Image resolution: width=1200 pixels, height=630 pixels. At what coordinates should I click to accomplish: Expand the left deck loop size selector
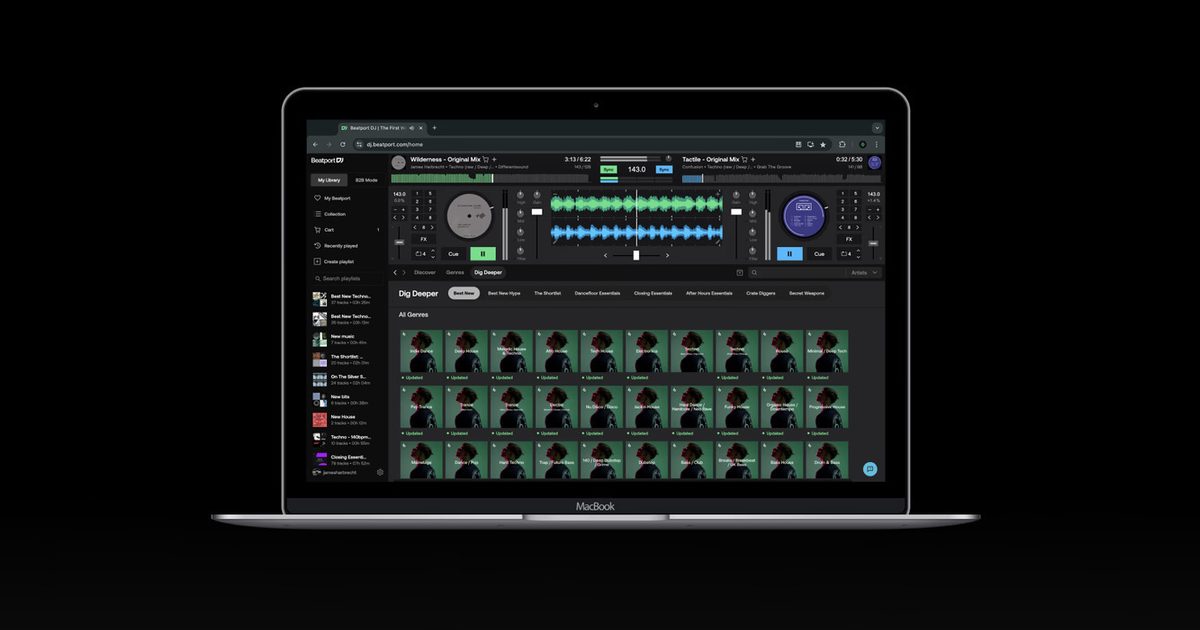[x=430, y=254]
